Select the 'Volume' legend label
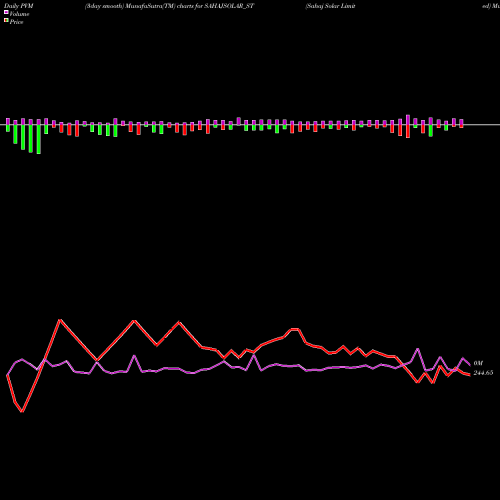The image size is (500, 500). 19,14
